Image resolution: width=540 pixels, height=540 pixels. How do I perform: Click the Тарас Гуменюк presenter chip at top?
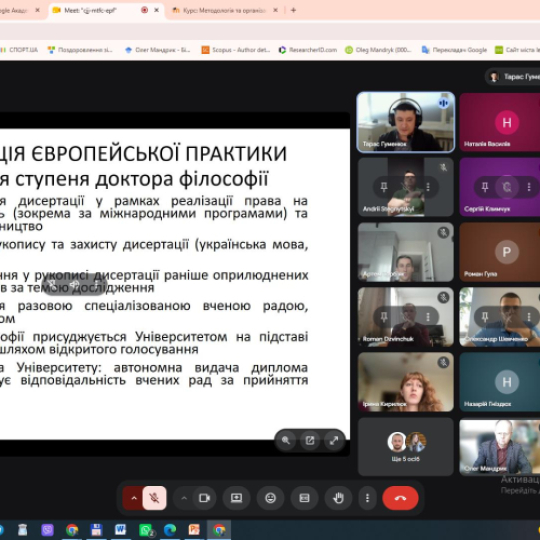tap(513, 76)
